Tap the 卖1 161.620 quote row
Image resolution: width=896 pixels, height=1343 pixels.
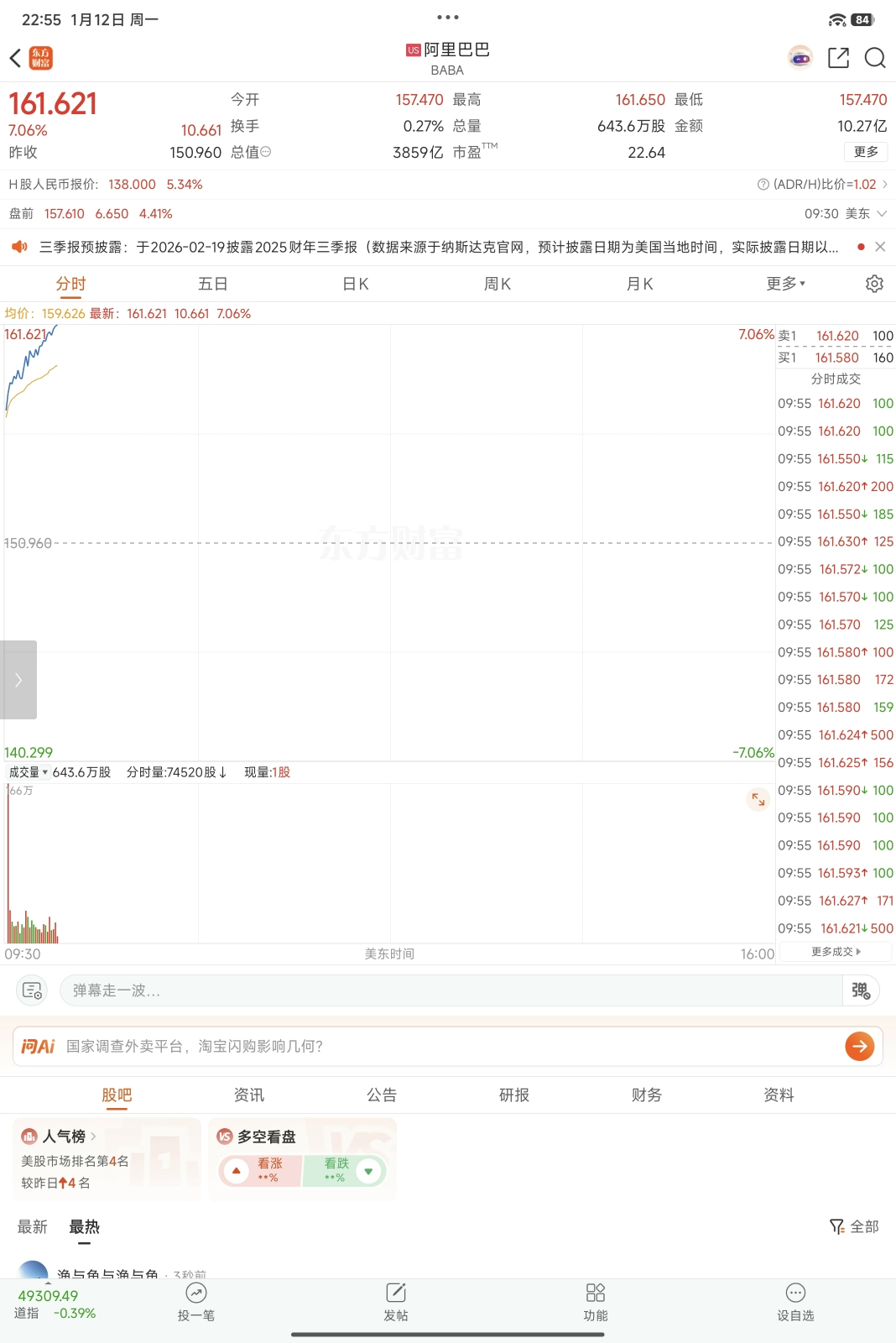836,336
